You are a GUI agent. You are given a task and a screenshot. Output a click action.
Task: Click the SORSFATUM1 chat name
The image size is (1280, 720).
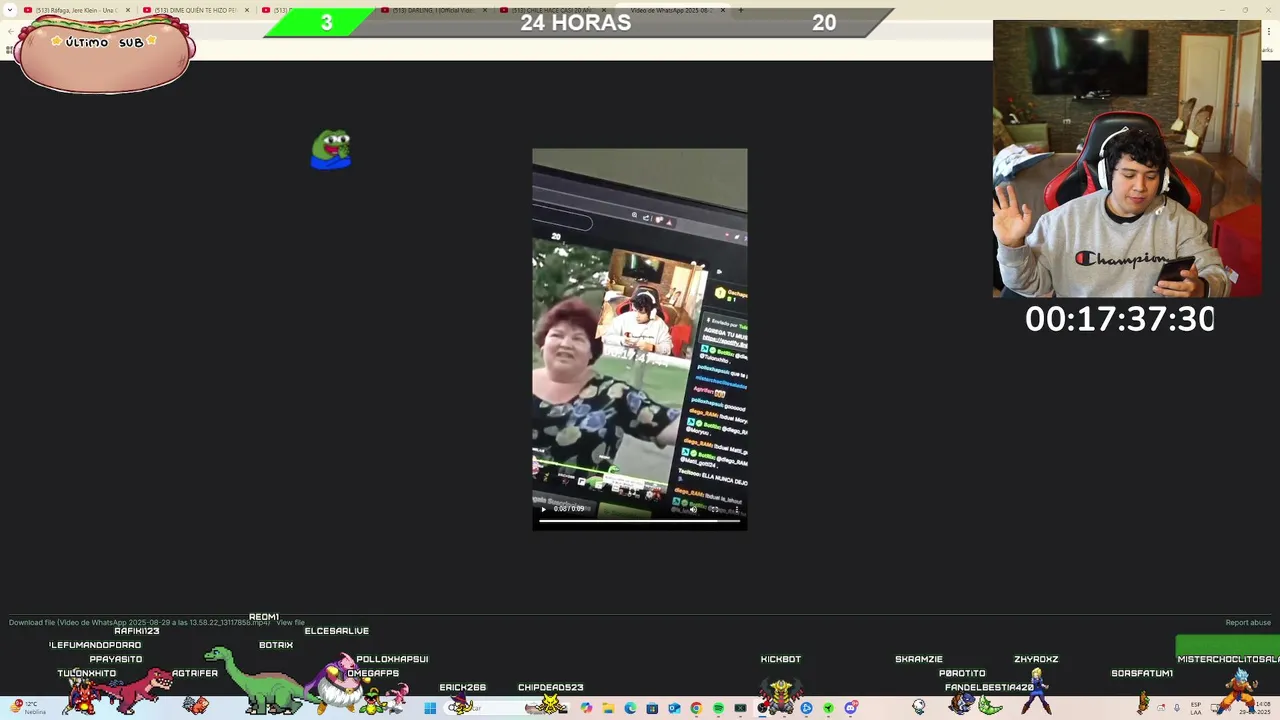1142,673
